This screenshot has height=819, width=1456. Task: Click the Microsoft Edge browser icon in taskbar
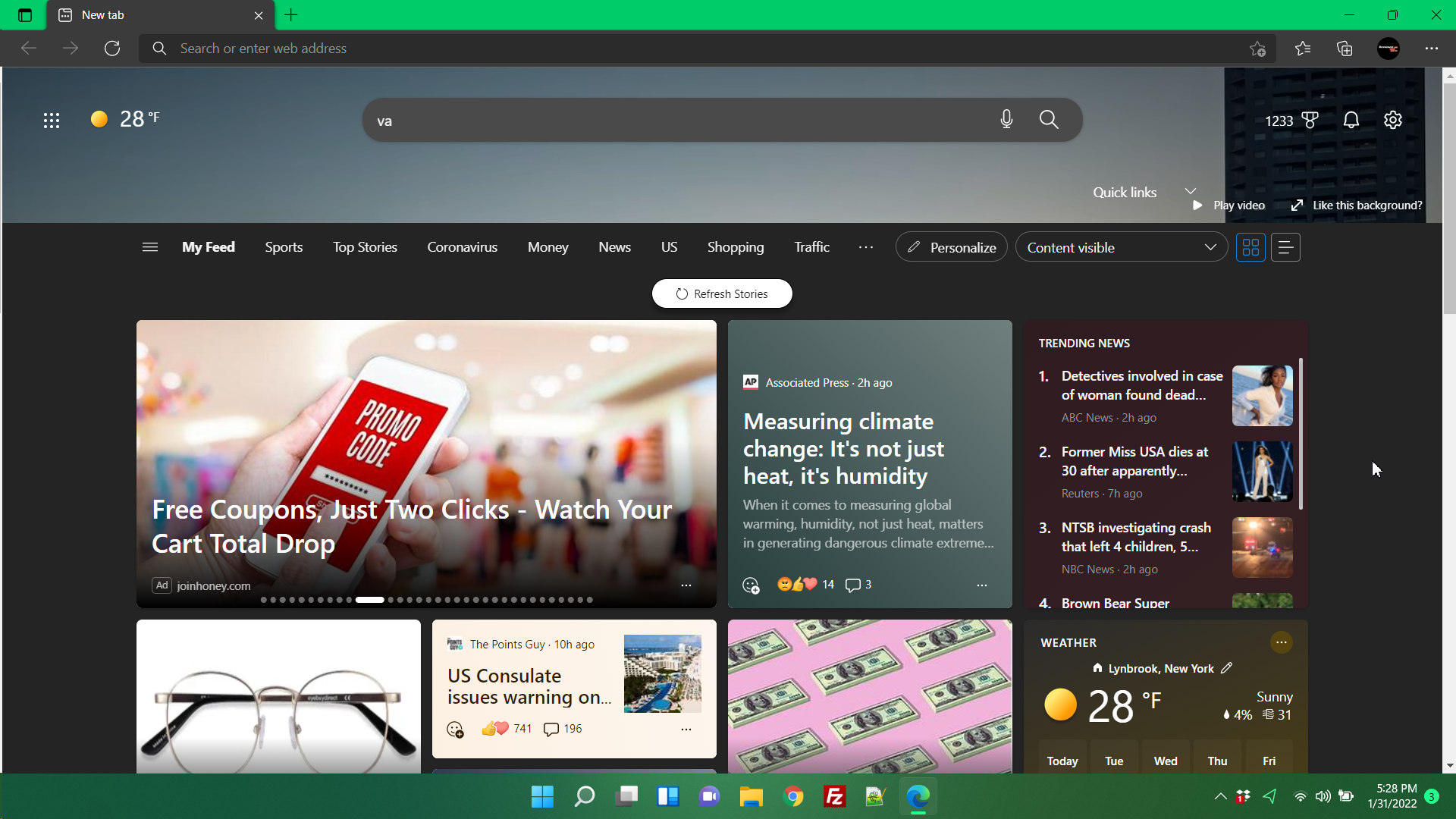pyautogui.click(x=919, y=796)
